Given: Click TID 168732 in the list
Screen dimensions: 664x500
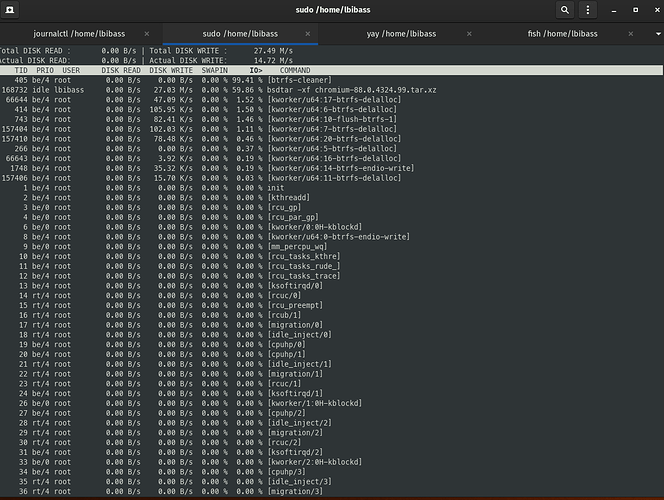Looking at the screenshot, I should (x=15, y=90).
